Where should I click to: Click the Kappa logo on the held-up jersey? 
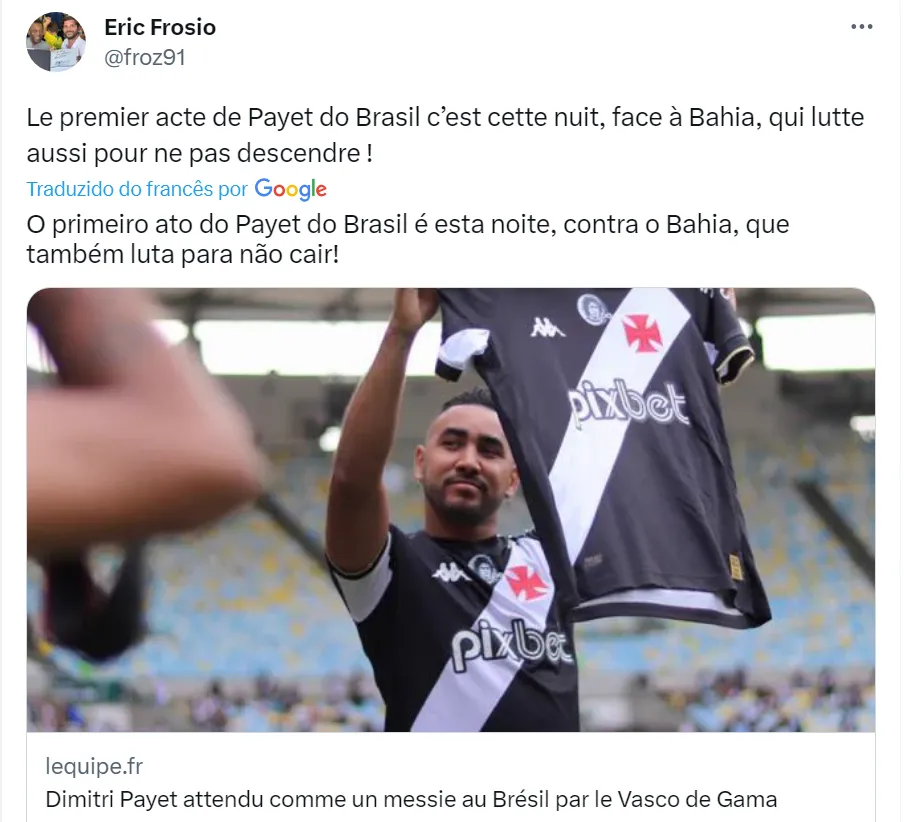pyautogui.click(x=547, y=327)
